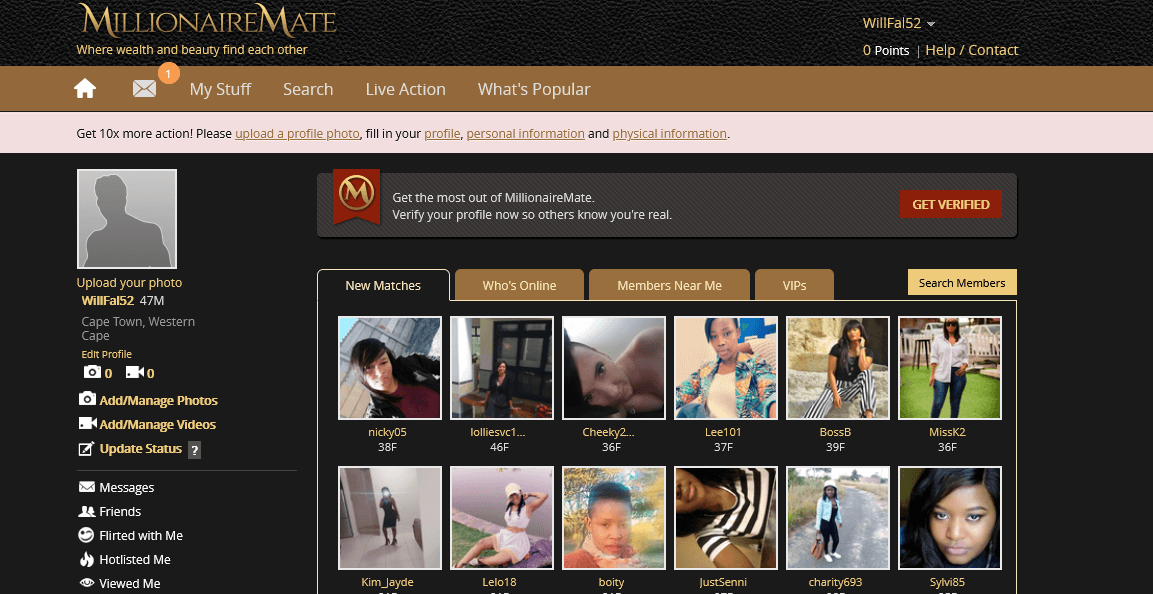
Task: Open nicky05's profile photo
Action: tap(390, 368)
